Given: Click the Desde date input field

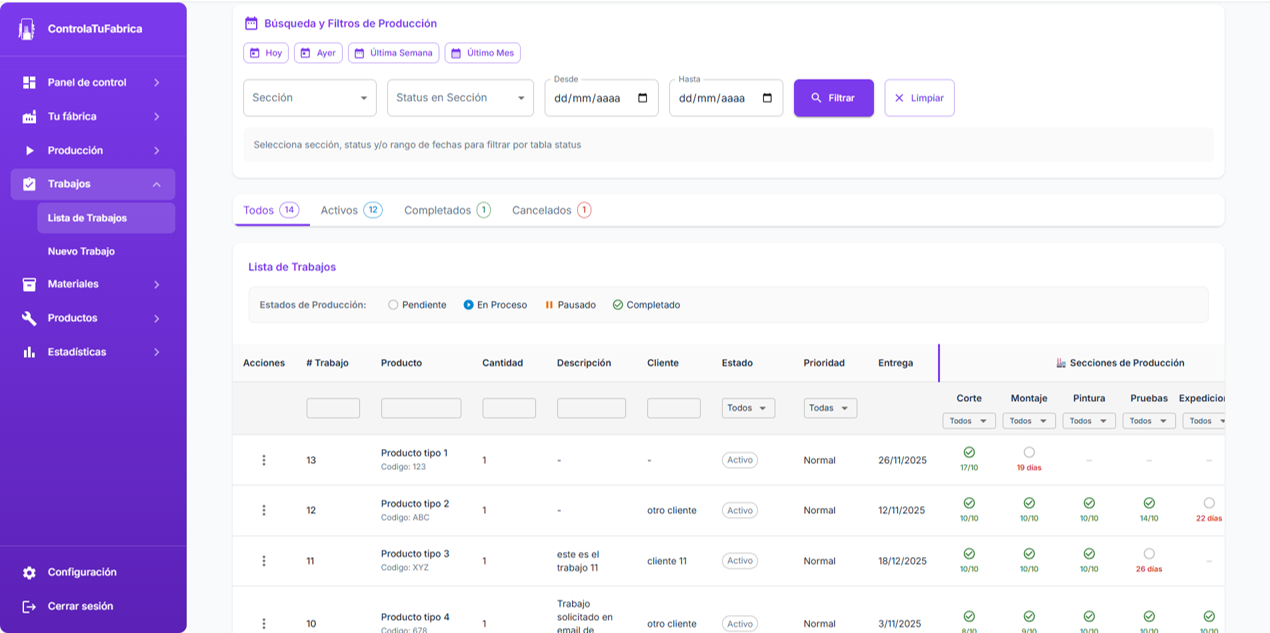Looking at the screenshot, I should (595, 98).
